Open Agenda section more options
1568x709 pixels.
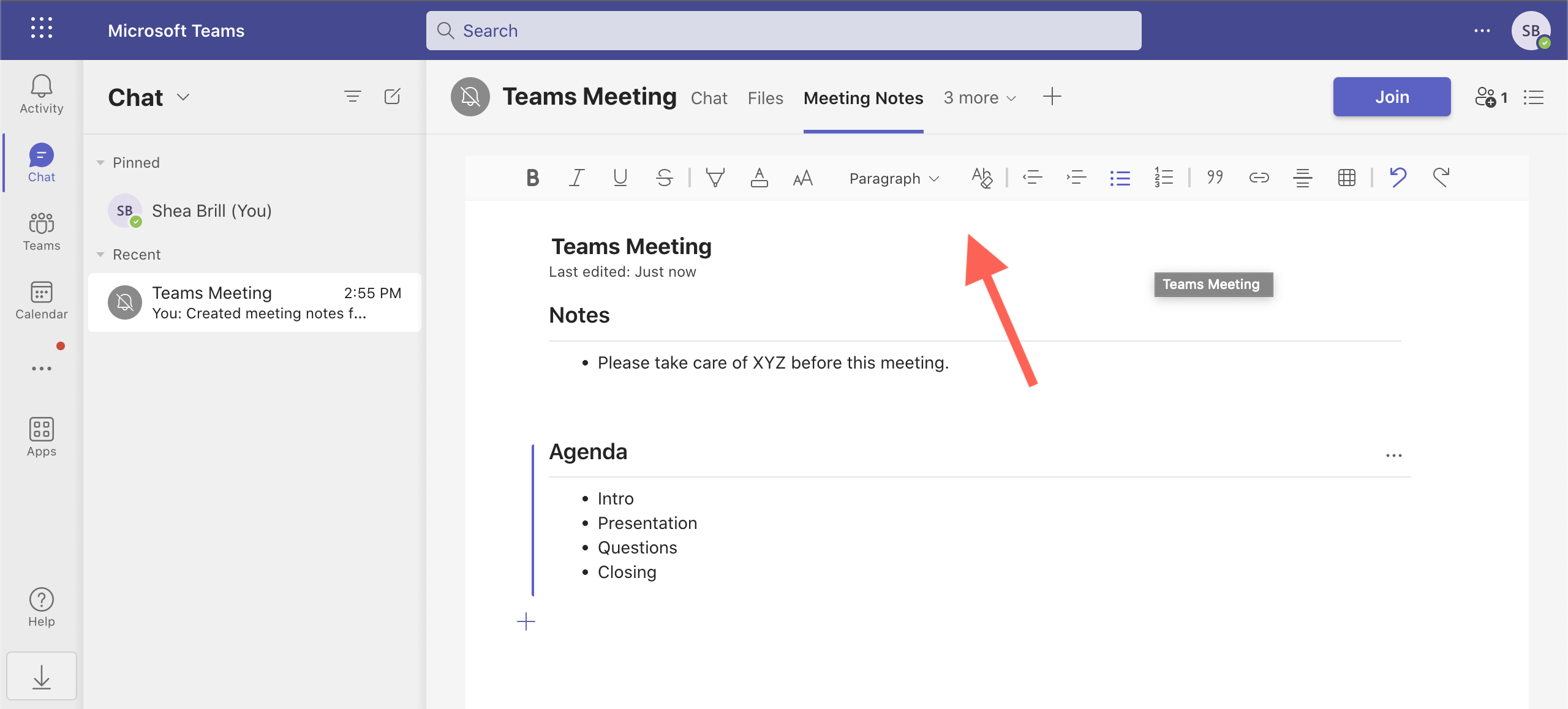tap(1393, 456)
